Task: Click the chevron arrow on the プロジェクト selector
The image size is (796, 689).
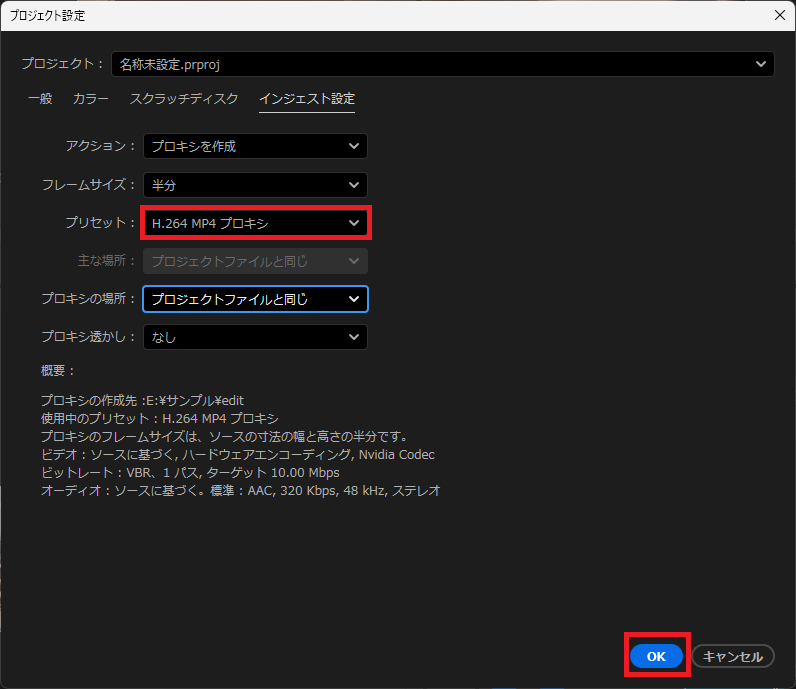Action: point(762,64)
